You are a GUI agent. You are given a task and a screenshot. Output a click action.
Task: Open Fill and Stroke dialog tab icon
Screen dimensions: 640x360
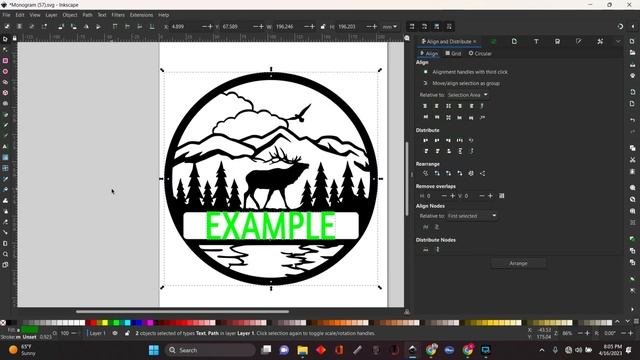578,41
